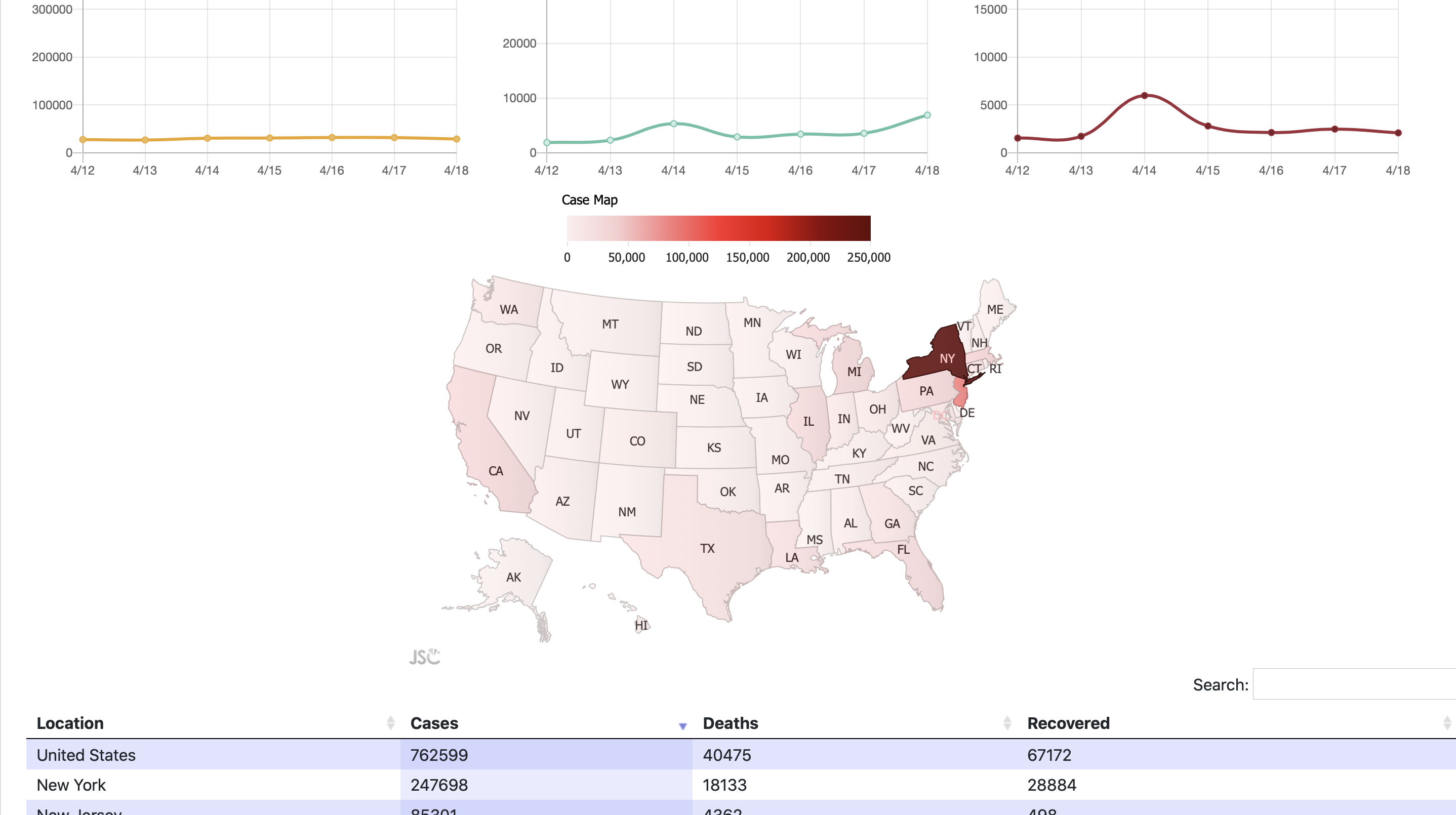Select Oklahoma on the case map
This screenshot has height=815, width=1456.
coord(727,492)
